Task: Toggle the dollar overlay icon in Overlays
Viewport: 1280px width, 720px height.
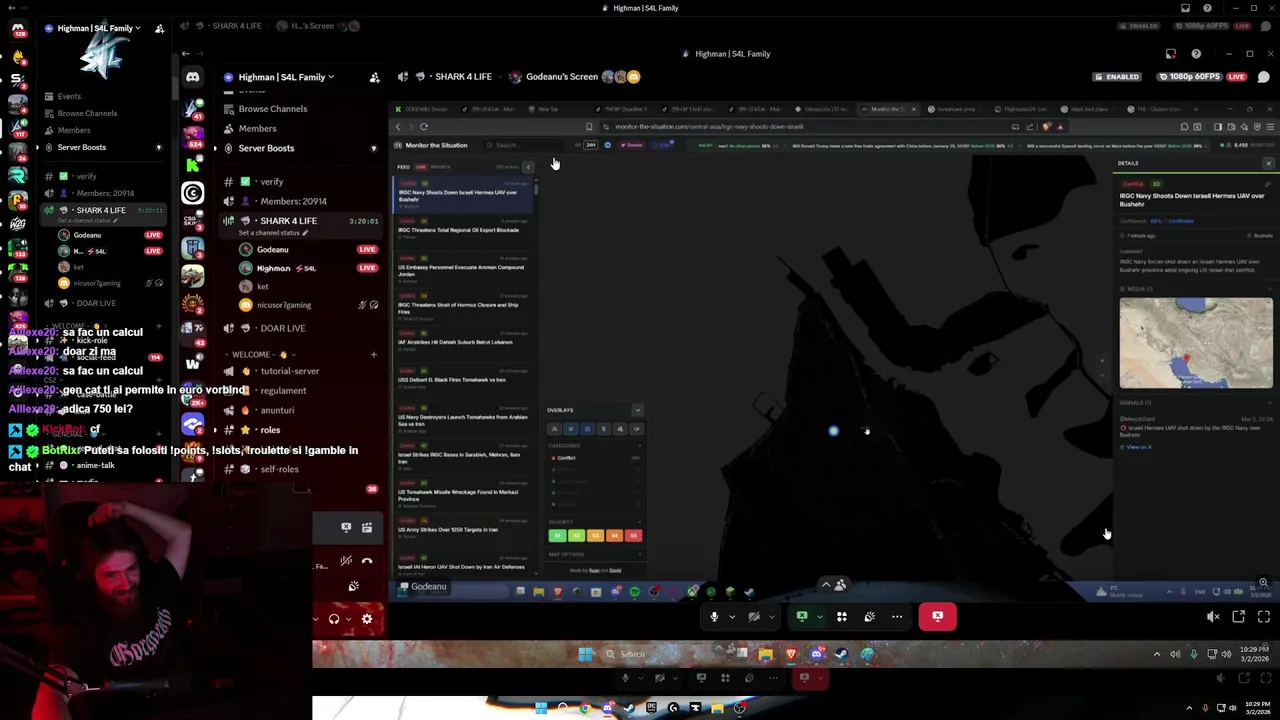Action: (603, 429)
